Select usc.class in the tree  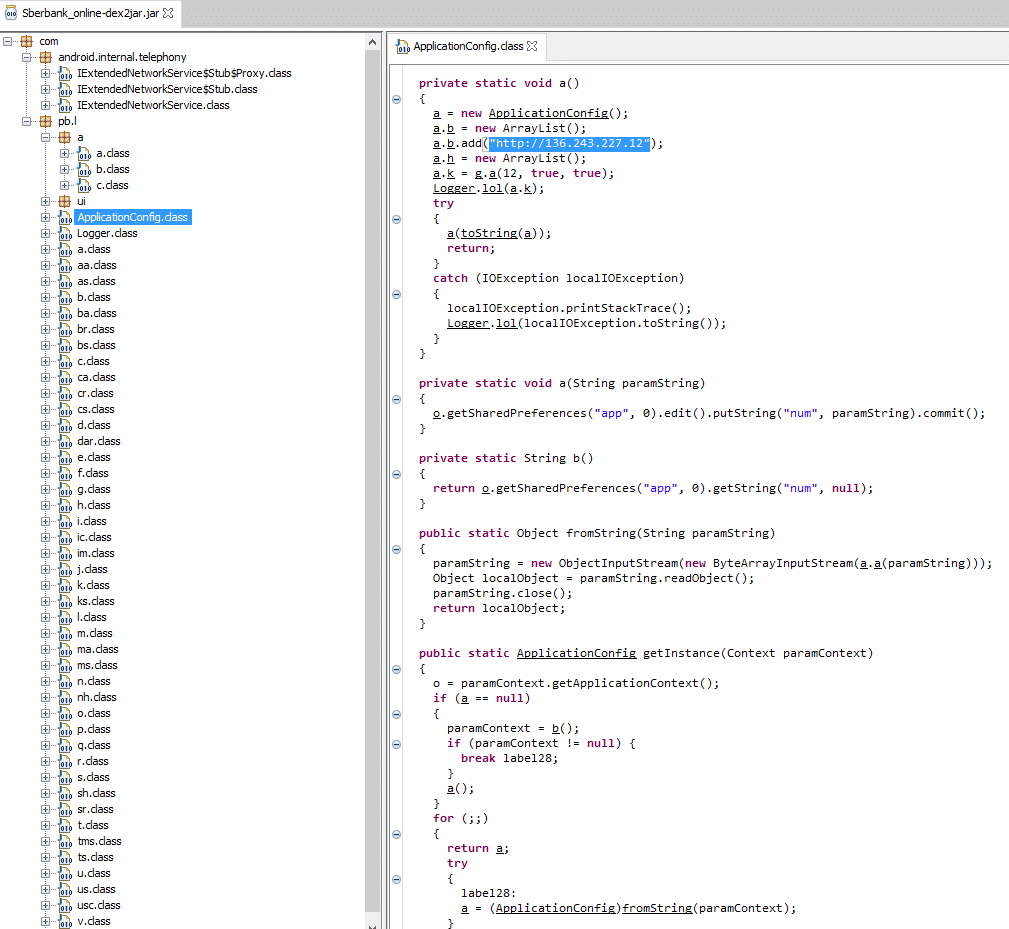tap(98, 905)
